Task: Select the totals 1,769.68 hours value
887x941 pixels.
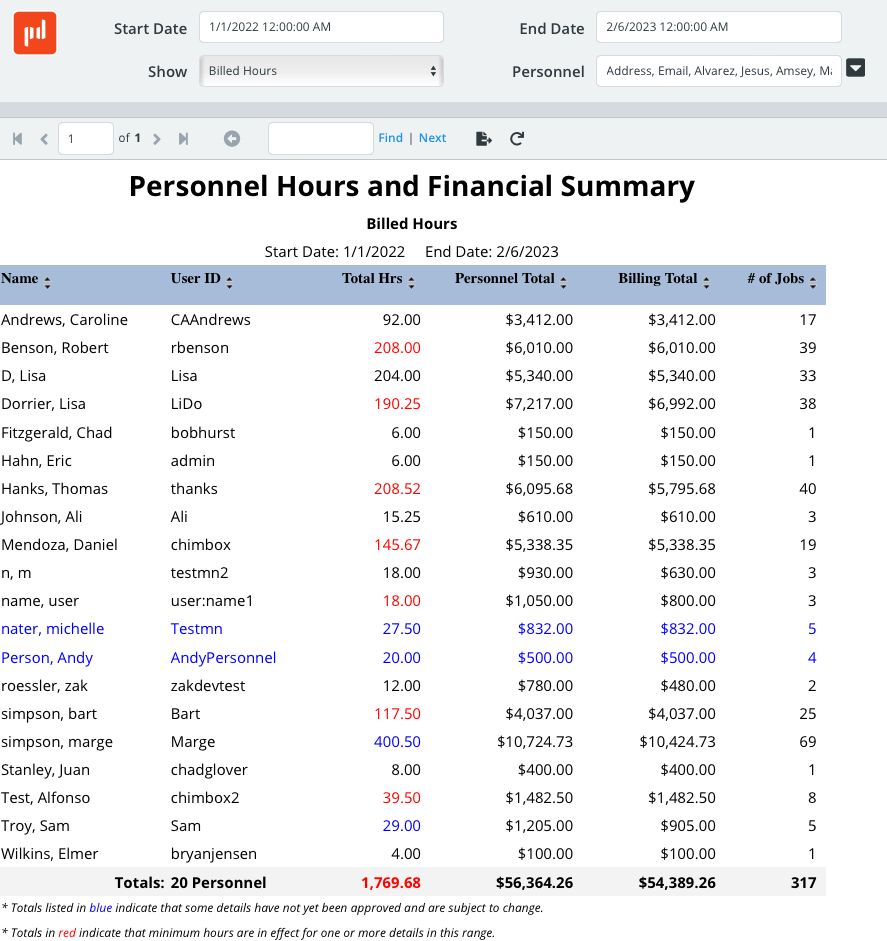Action: (x=391, y=883)
